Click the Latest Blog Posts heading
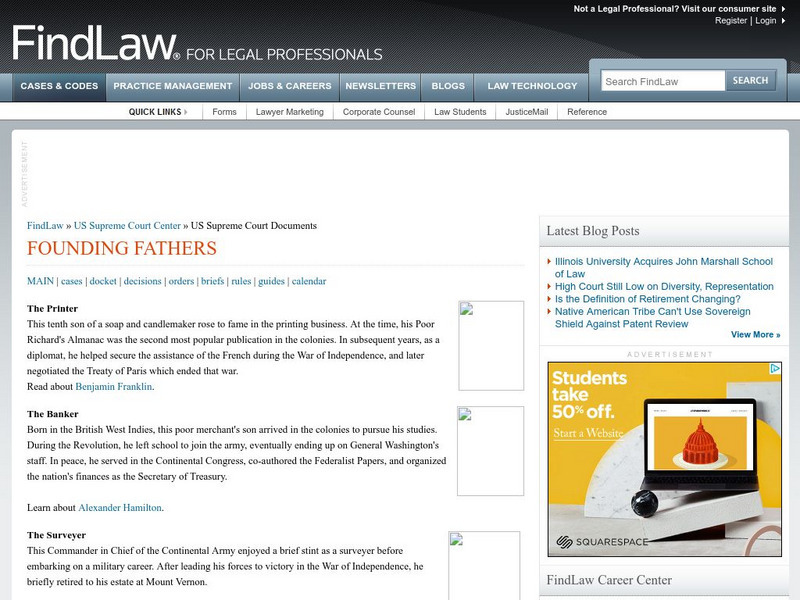 pos(593,231)
